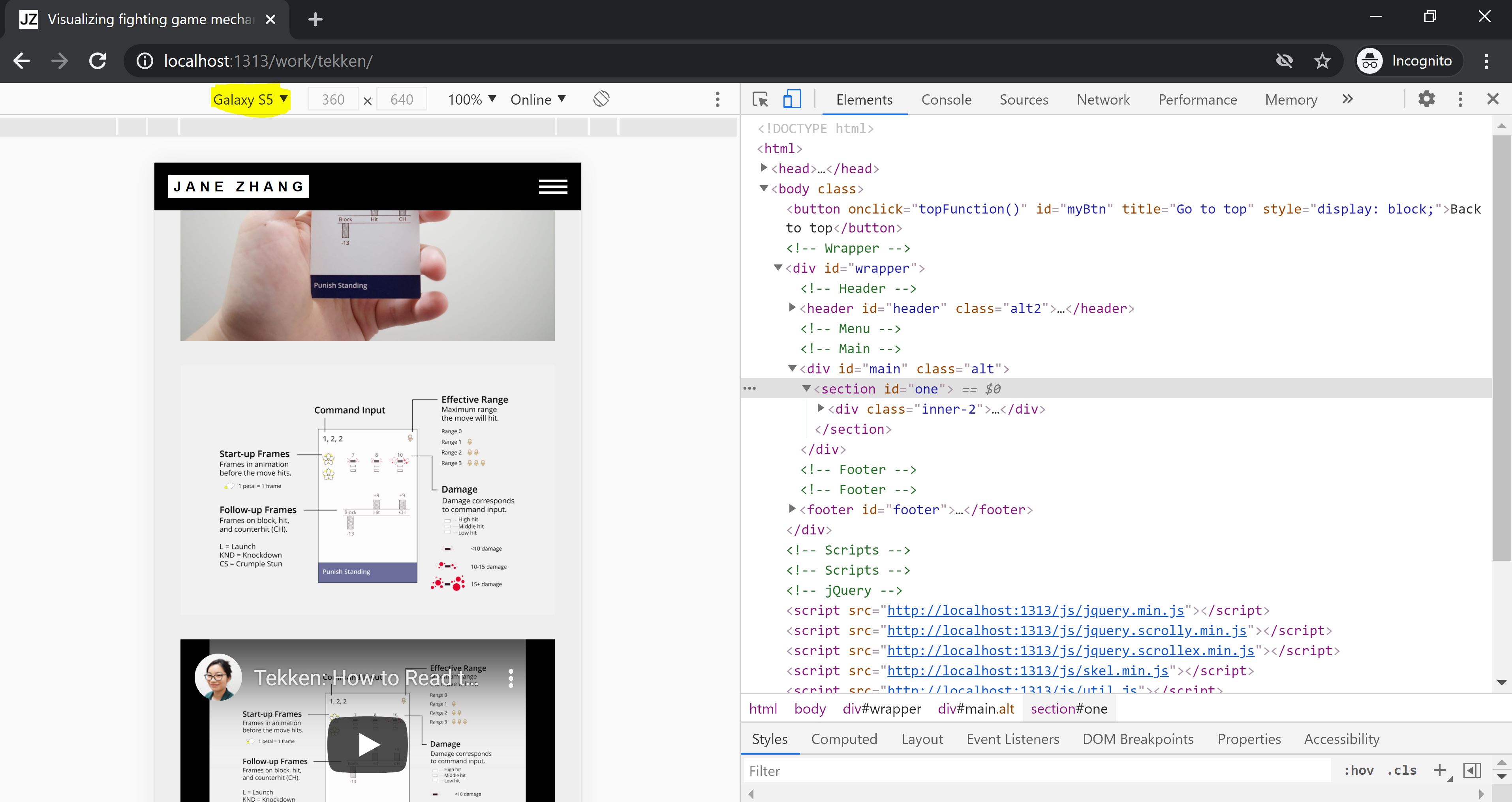Expand the header element node
Screen dimensions: 1512x802
pyautogui.click(x=792, y=307)
